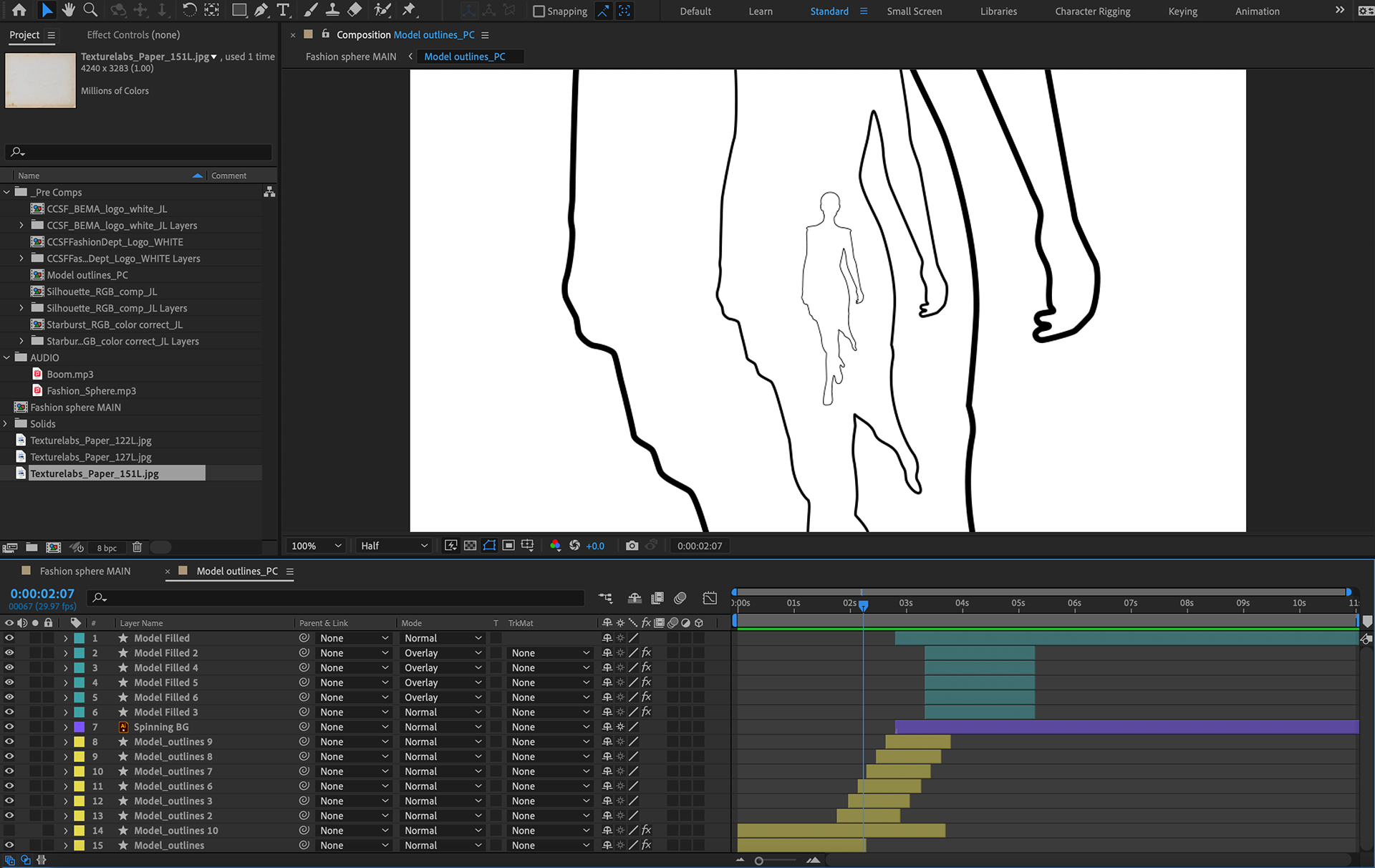Select the Eraser tool
This screenshot has height=868, width=1375.
pos(354,10)
